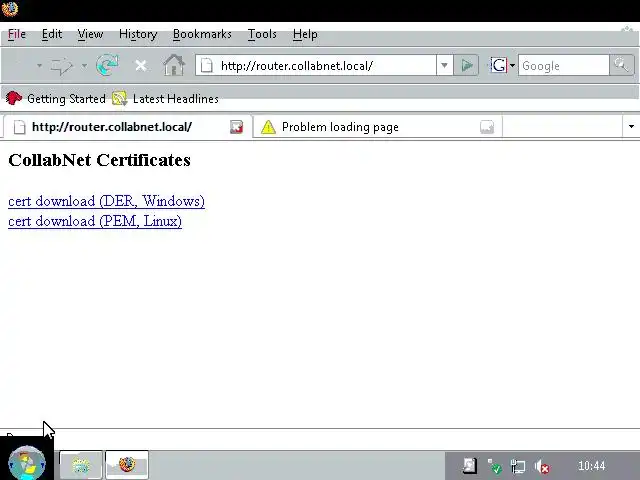This screenshot has width=640, height=480.
Task: Click the muted volume tray icon
Action: (542, 466)
